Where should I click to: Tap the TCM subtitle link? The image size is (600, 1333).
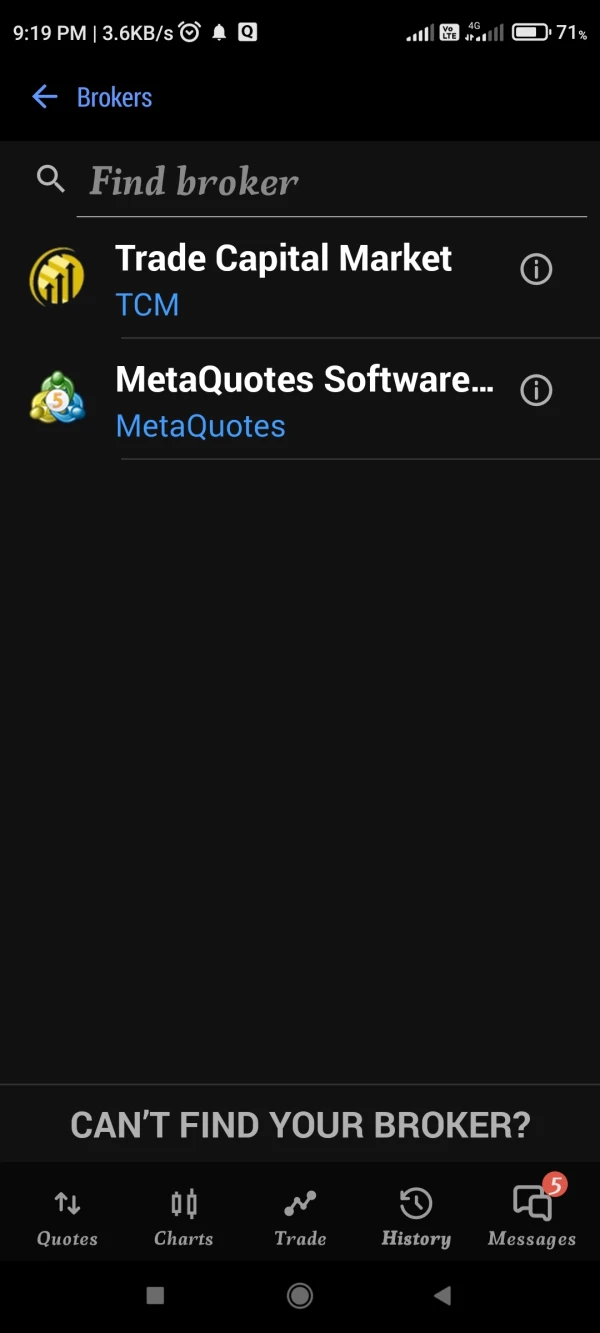click(147, 304)
